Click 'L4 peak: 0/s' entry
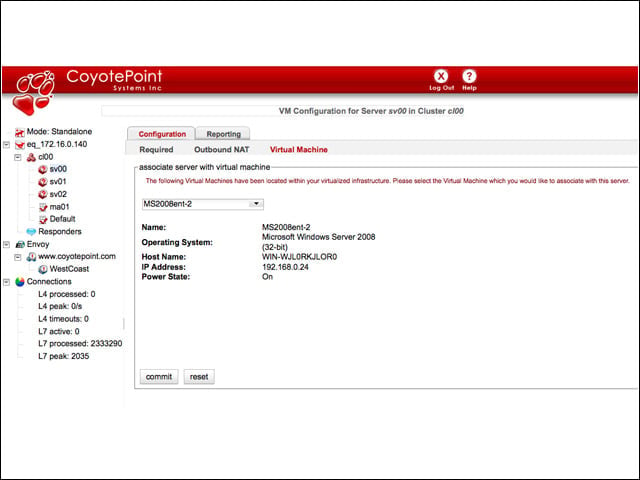 tap(60, 307)
